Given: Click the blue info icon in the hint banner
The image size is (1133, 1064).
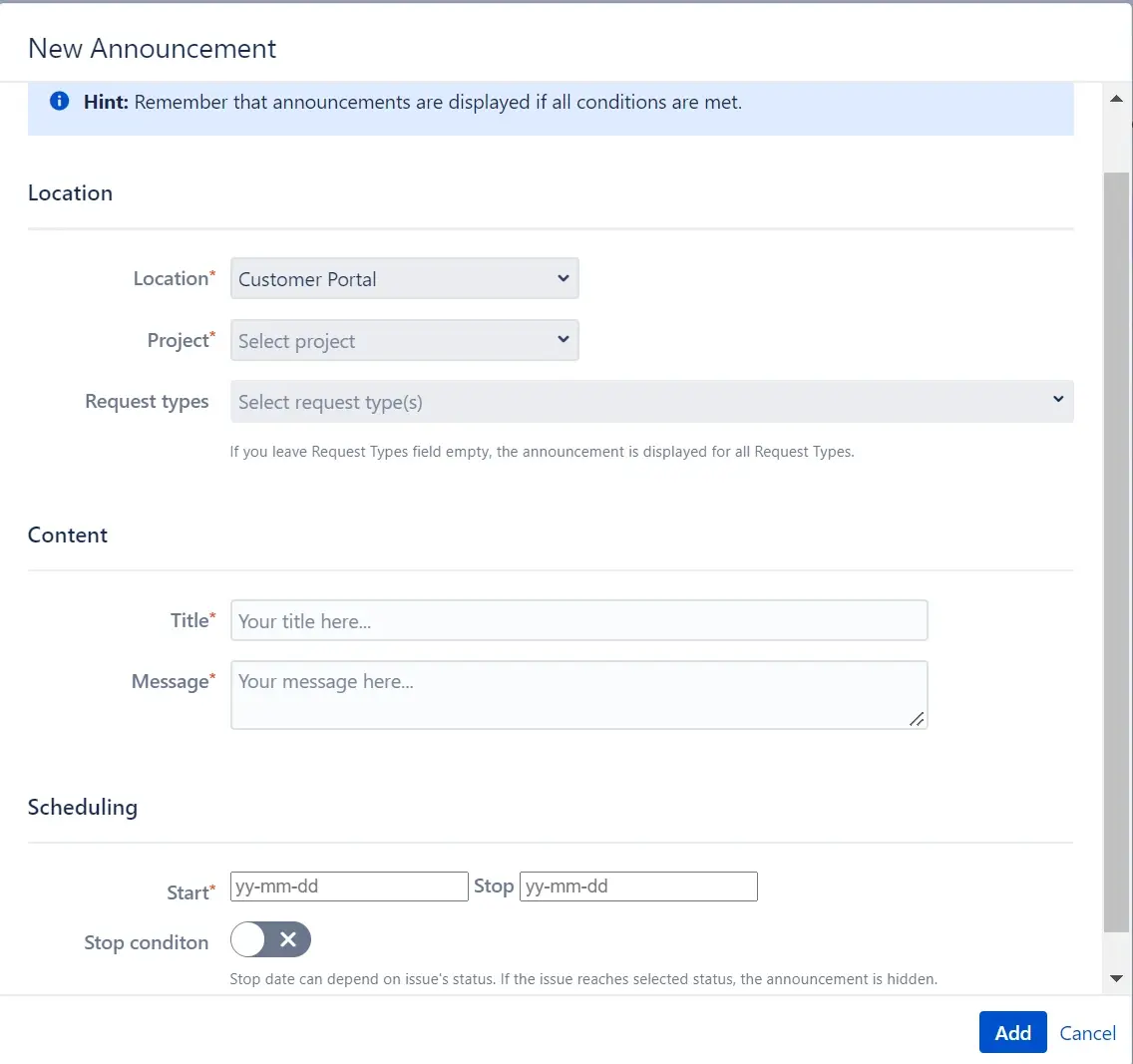Looking at the screenshot, I should click(x=58, y=101).
